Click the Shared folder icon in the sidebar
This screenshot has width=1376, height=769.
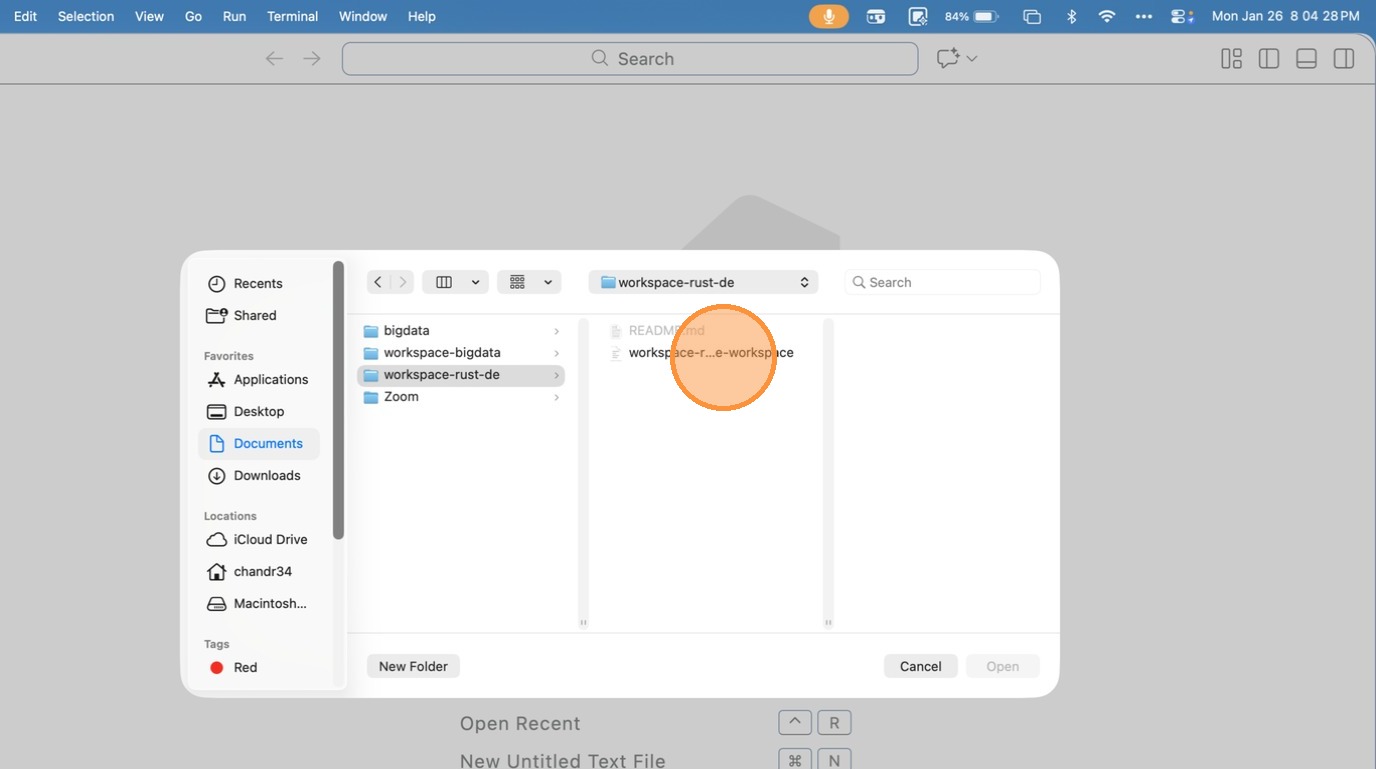pos(216,316)
